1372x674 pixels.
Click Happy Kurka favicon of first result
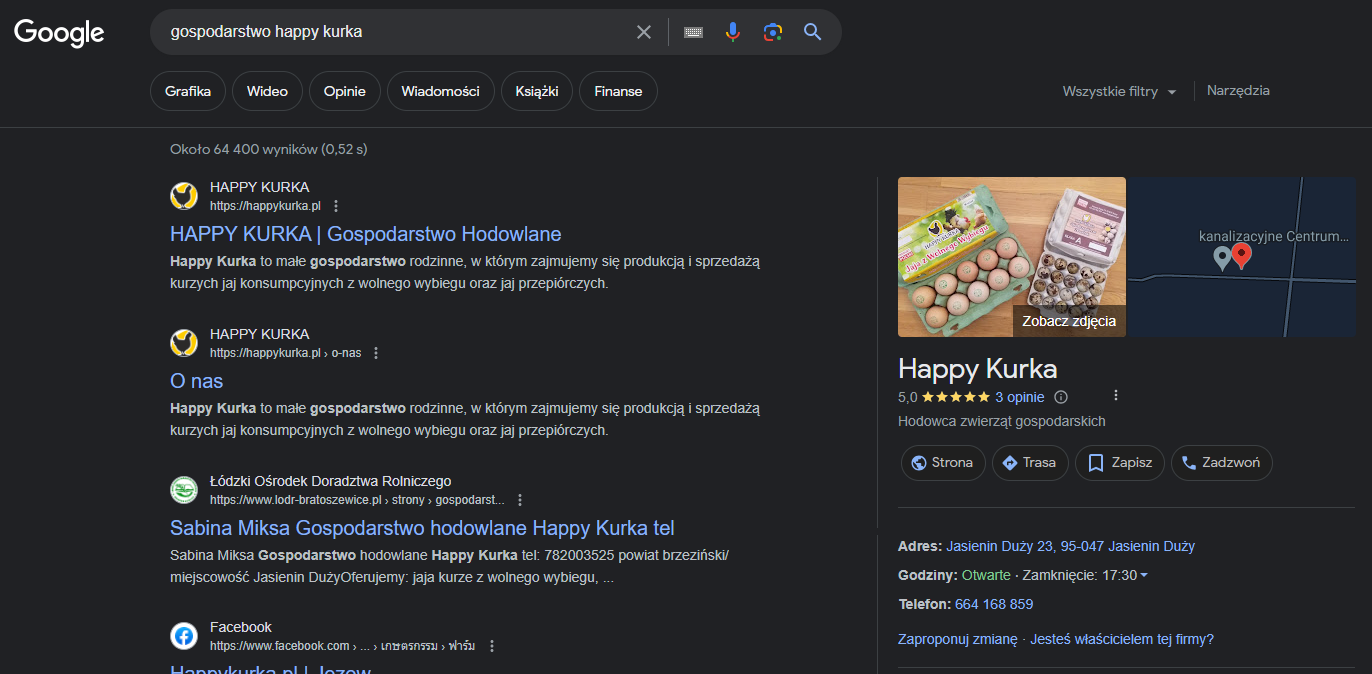coord(184,196)
